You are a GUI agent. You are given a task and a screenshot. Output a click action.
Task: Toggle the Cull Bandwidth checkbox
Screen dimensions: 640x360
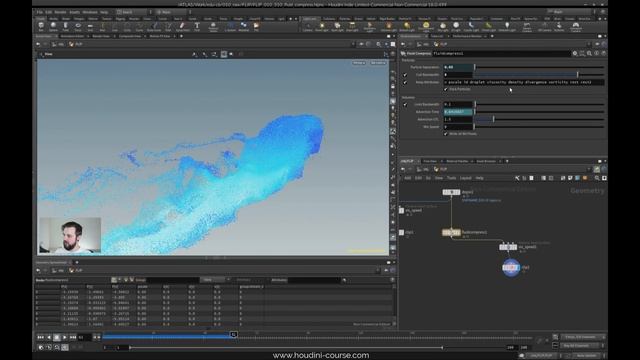click(x=405, y=75)
